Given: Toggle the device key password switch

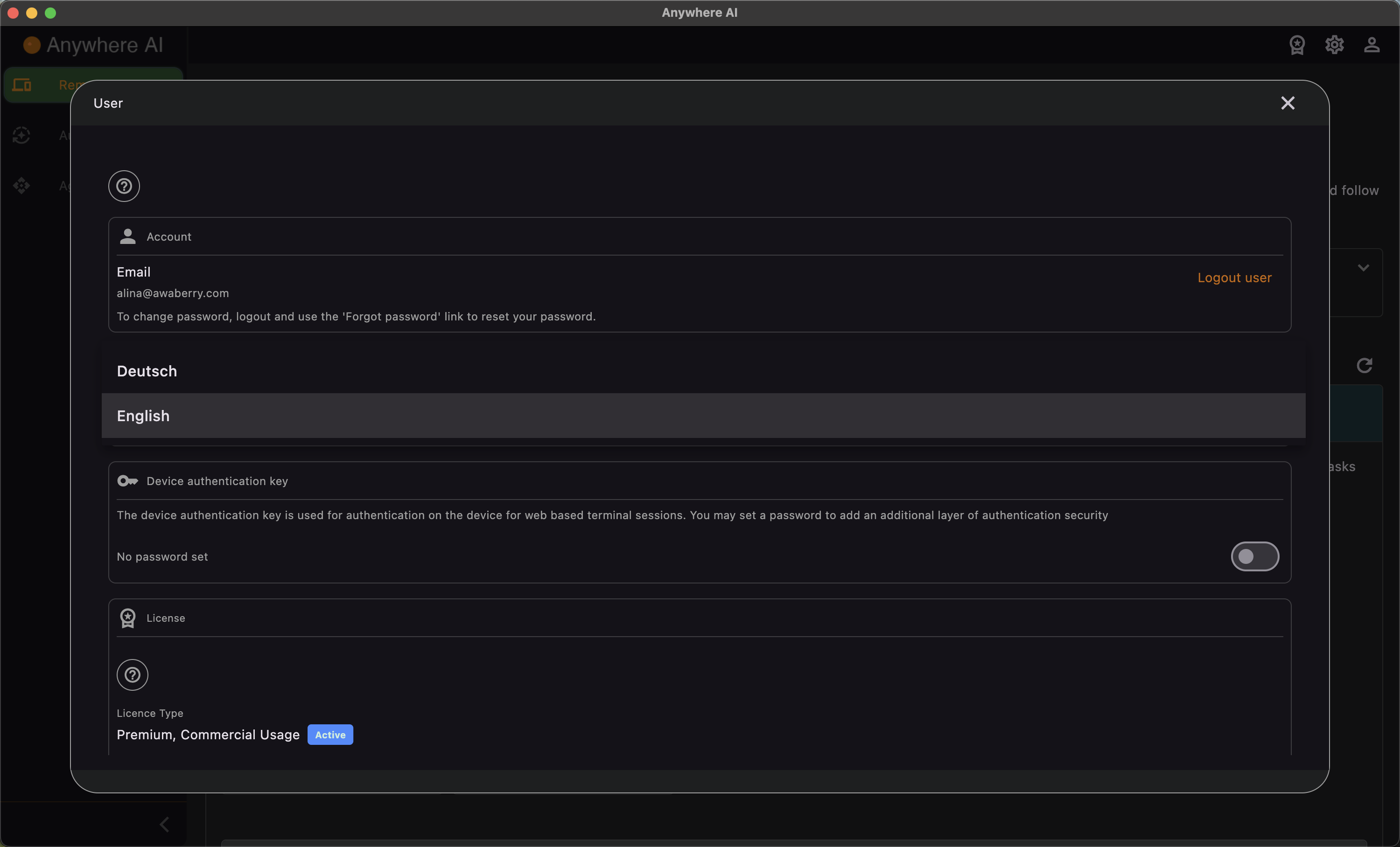Looking at the screenshot, I should [x=1254, y=556].
